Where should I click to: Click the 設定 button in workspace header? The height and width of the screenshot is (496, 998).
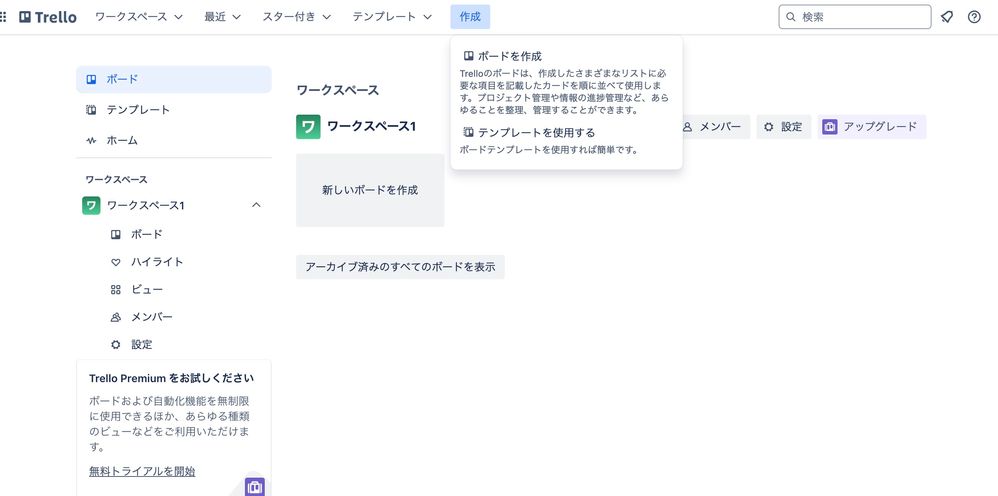tap(784, 127)
